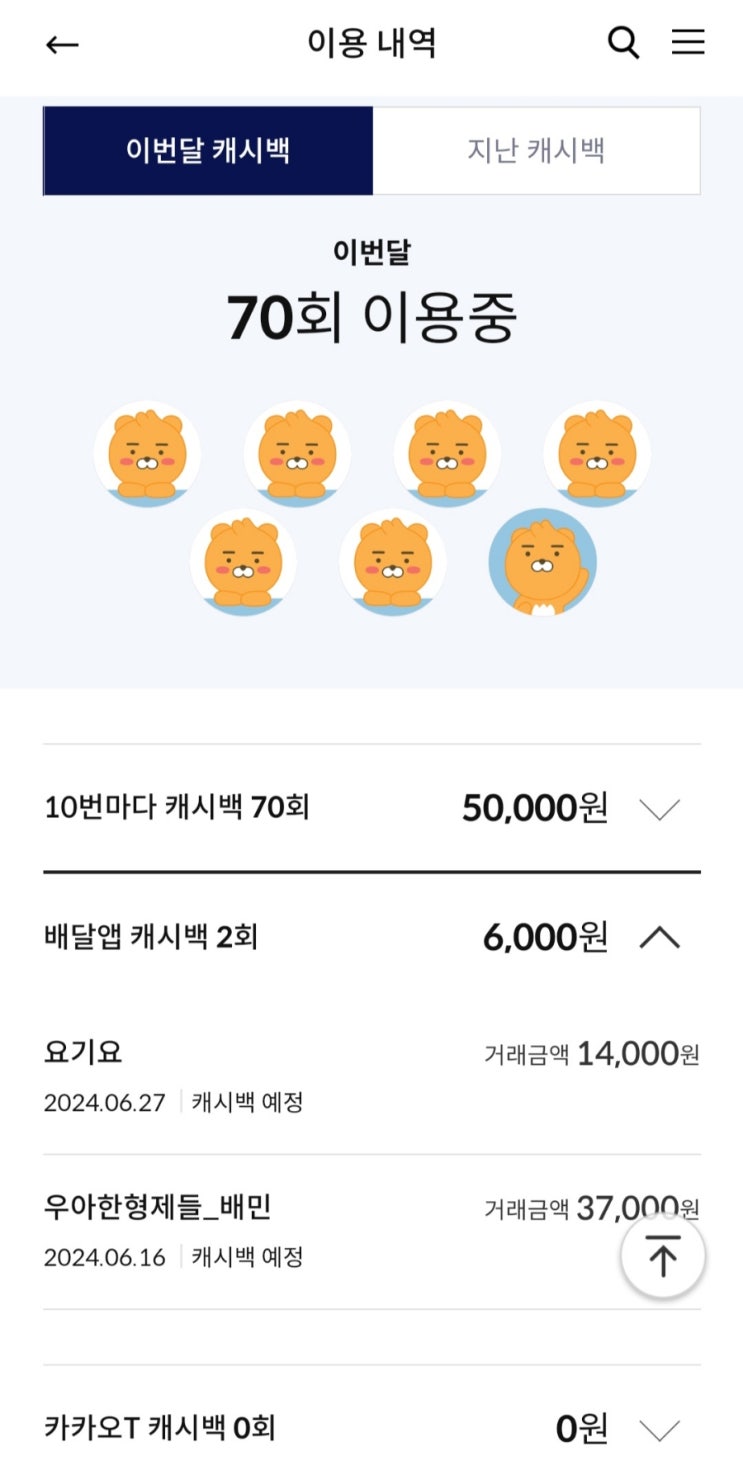Tap the 이용 내역 page title
The width and height of the screenshot is (743, 1461).
point(371,44)
